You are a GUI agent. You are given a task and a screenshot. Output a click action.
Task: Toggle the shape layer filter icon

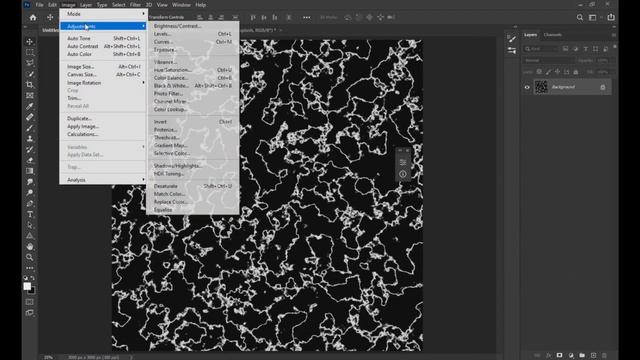tap(596, 49)
